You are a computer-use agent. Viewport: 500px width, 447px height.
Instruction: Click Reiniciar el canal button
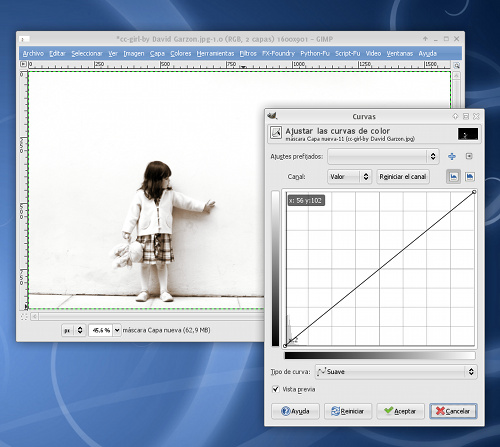pyautogui.click(x=403, y=177)
